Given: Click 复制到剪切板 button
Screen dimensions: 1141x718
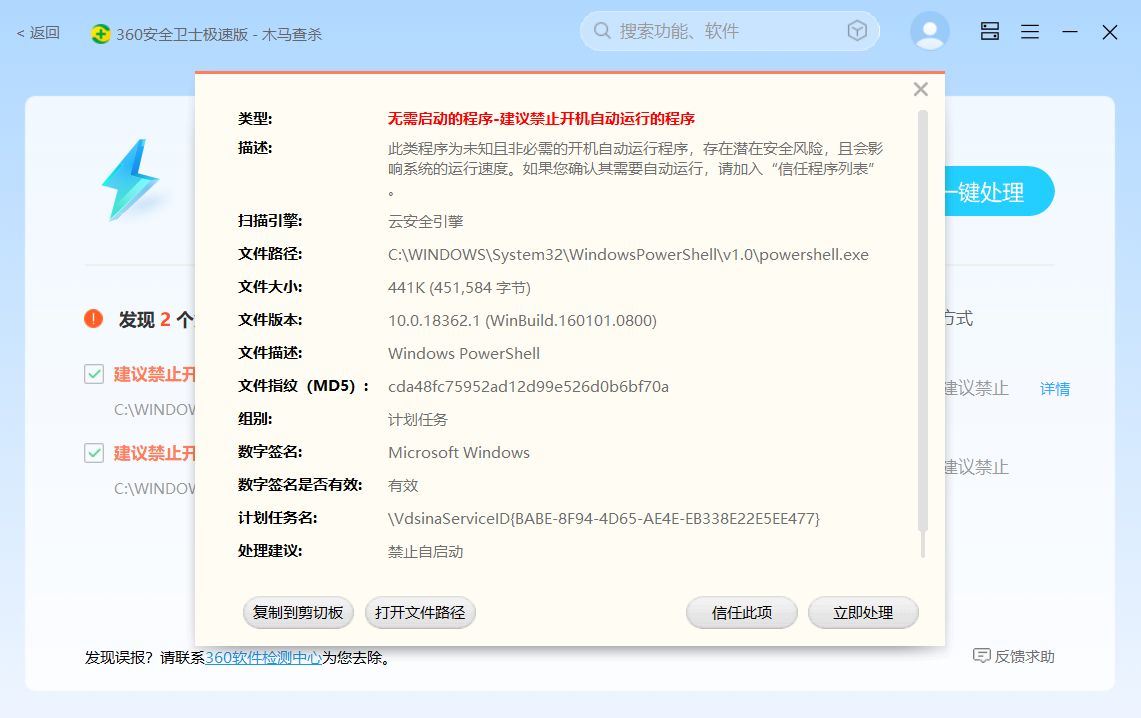Looking at the screenshot, I should (298, 613).
